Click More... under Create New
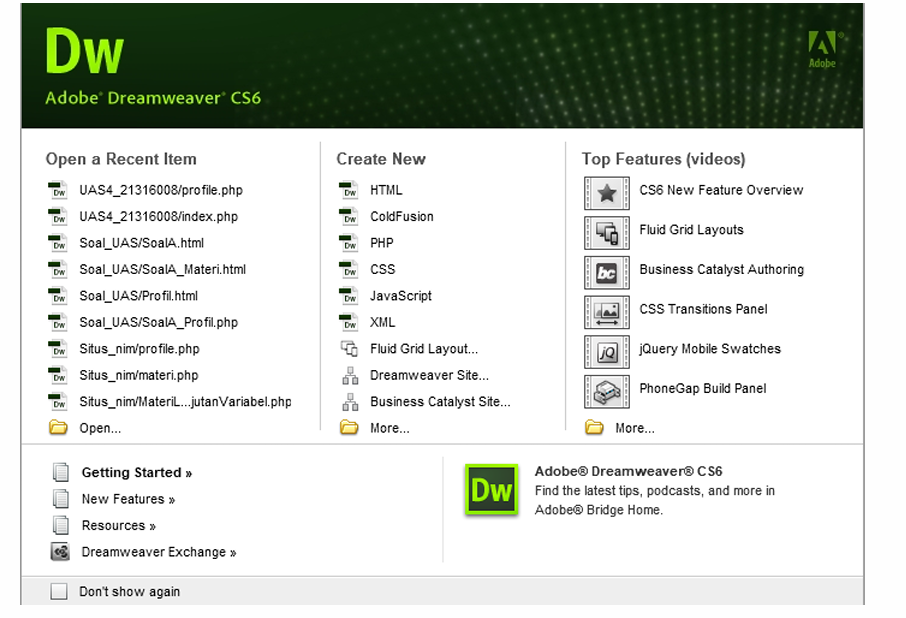906x618 pixels. 389,428
